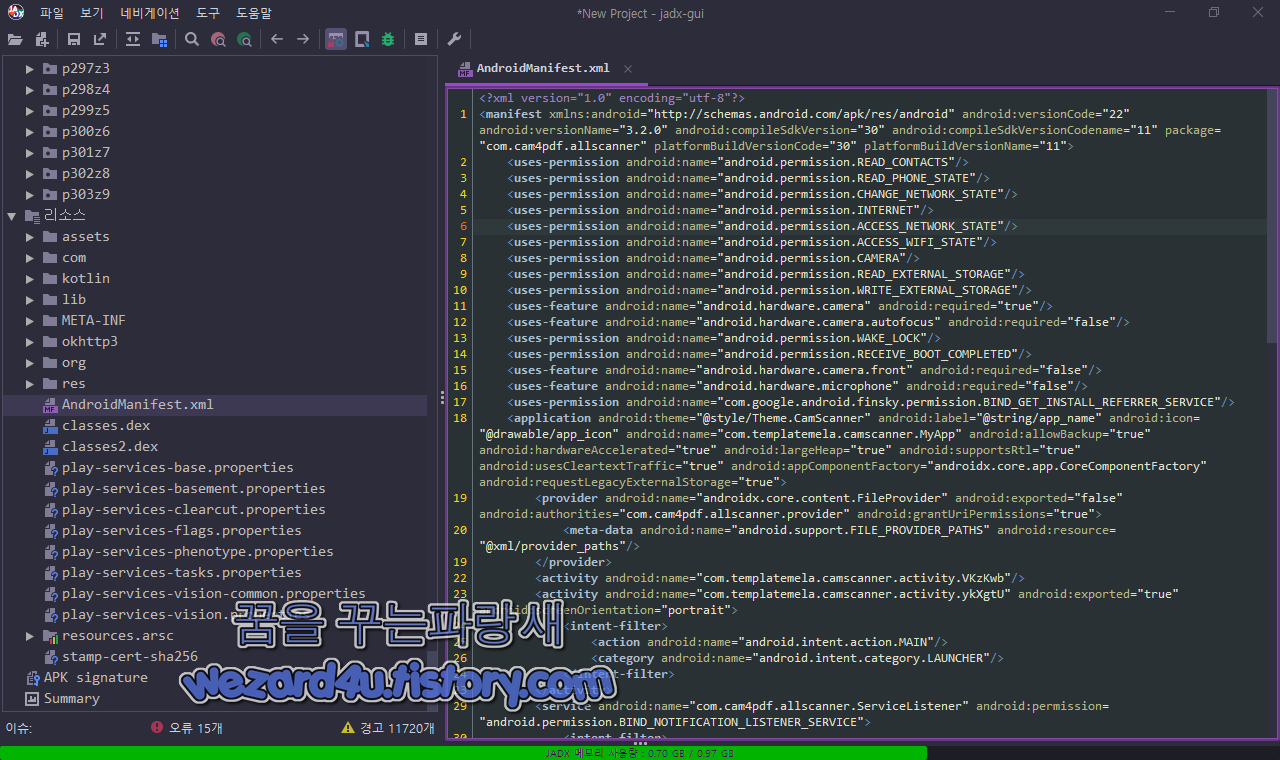Viewport: 1280px width, 760px height.
Task: Toggle the Deobfuscation toolbar button
Action: coord(336,39)
